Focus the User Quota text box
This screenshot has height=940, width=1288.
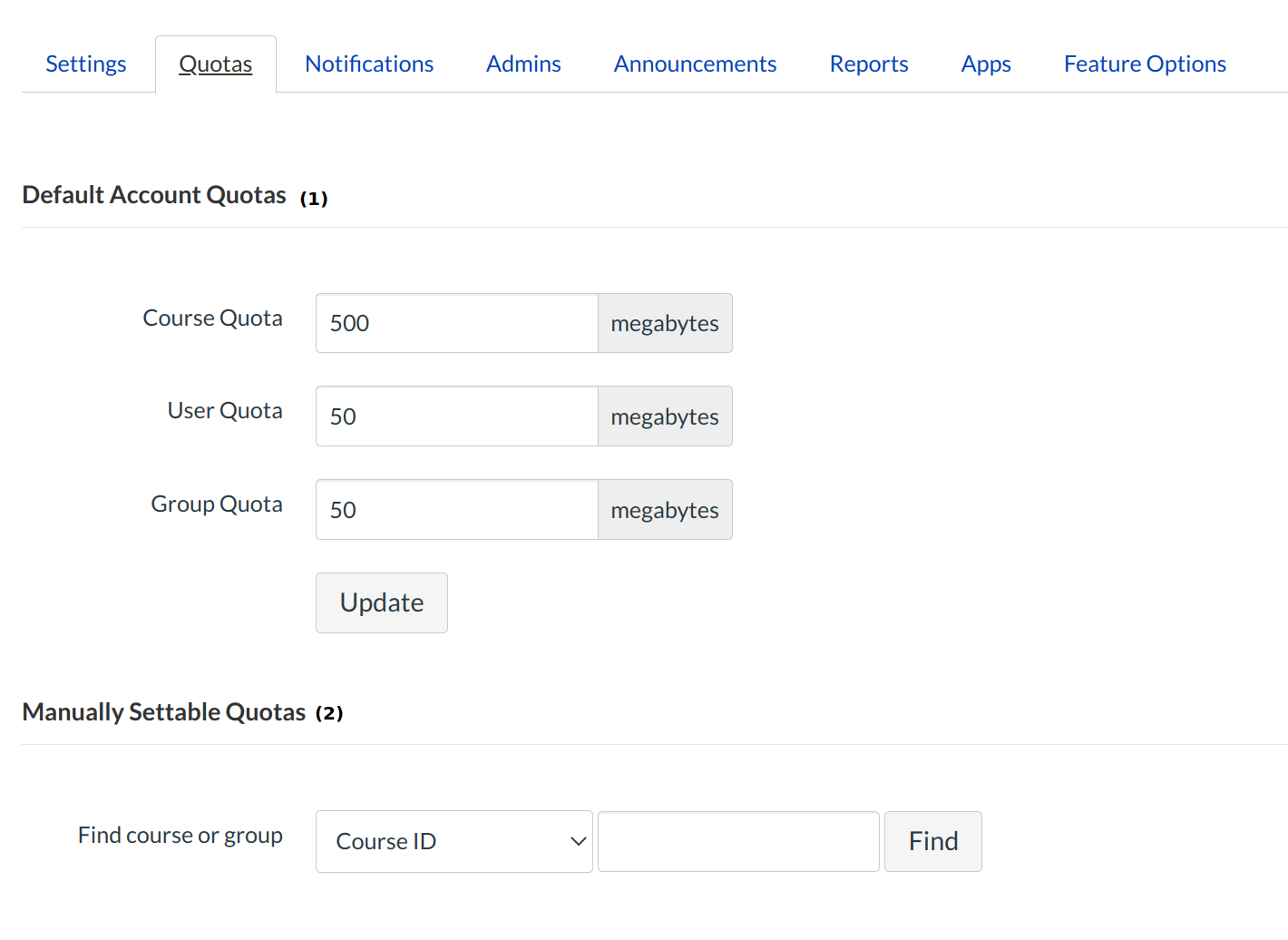click(456, 416)
